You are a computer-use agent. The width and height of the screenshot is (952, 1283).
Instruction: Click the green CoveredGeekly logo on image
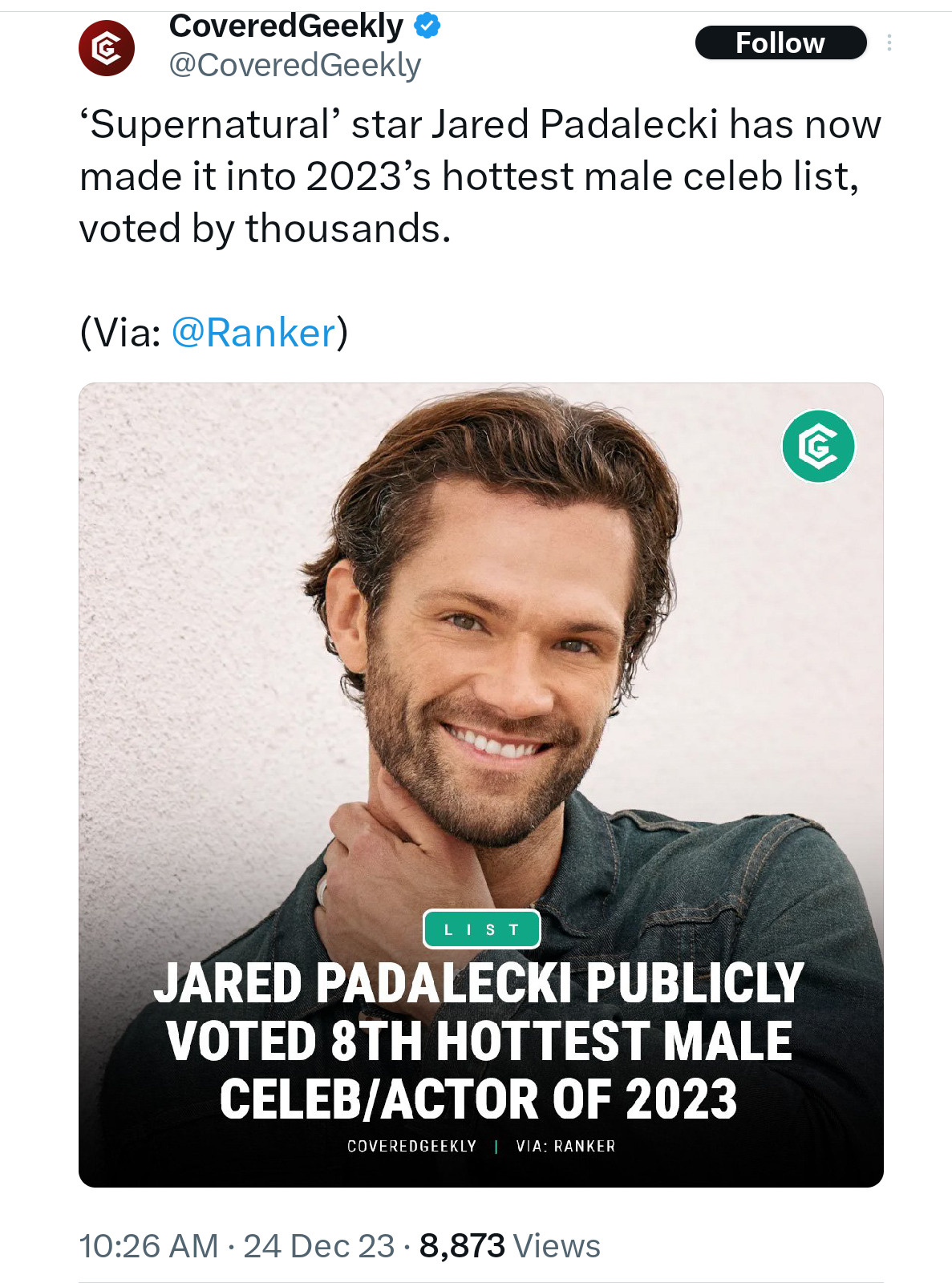coord(818,446)
